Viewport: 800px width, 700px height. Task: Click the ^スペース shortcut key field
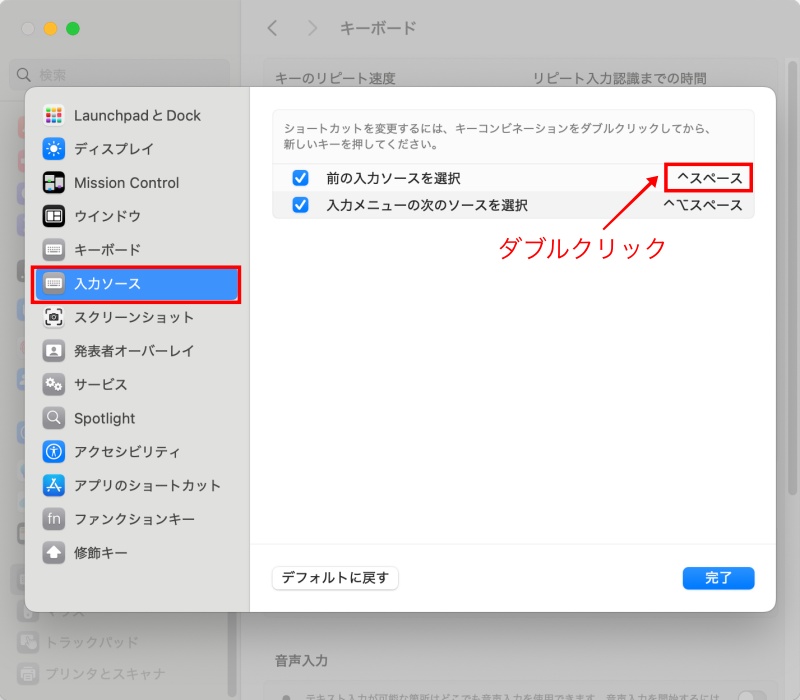[x=708, y=178]
